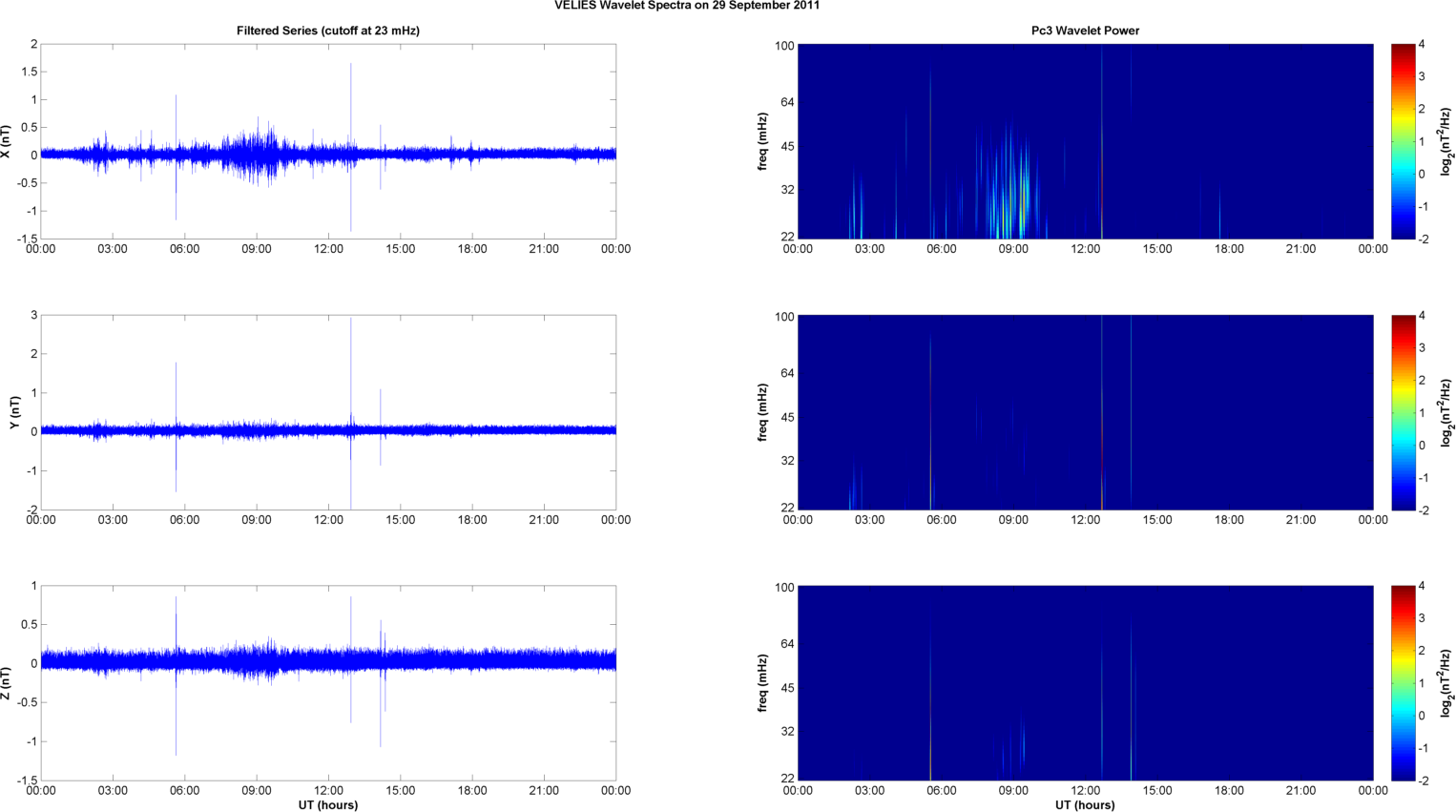The height and width of the screenshot is (812, 1456).
Task: Click the middle colorbar's 'log2(nT²/Hz)' label
Action: click(x=1447, y=412)
